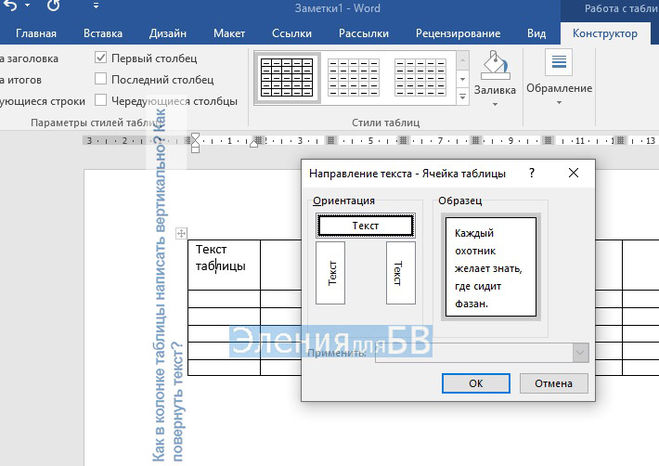Click the Заливка paint bucket icon

click(495, 65)
